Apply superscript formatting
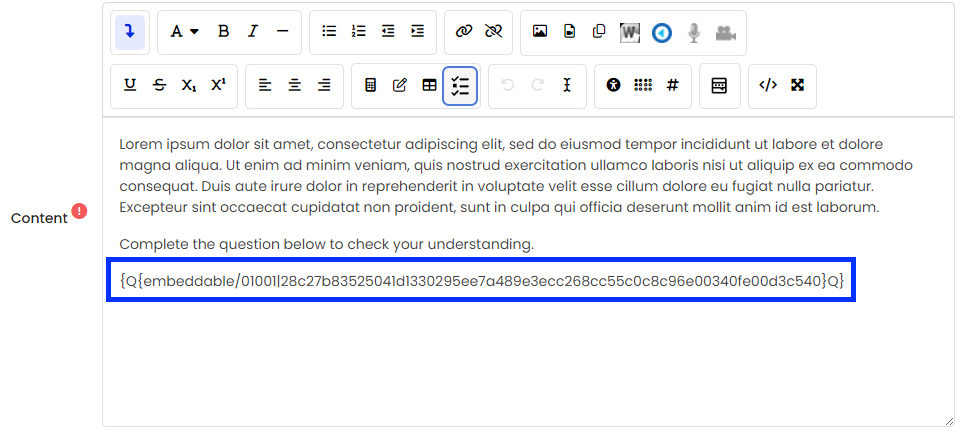The height and width of the screenshot is (435, 961). tap(218, 85)
